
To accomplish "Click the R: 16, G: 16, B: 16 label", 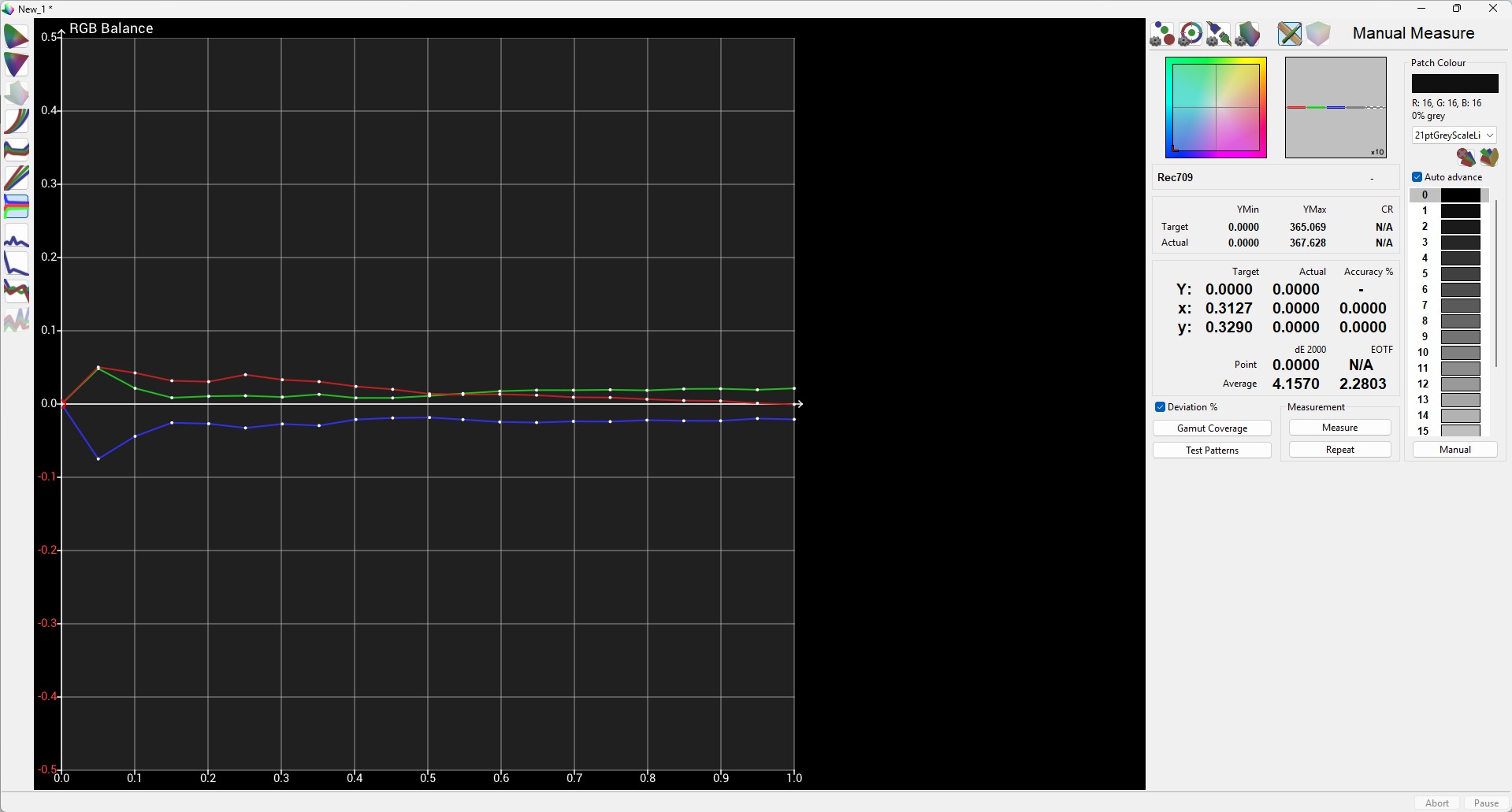I will click(x=1447, y=103).
